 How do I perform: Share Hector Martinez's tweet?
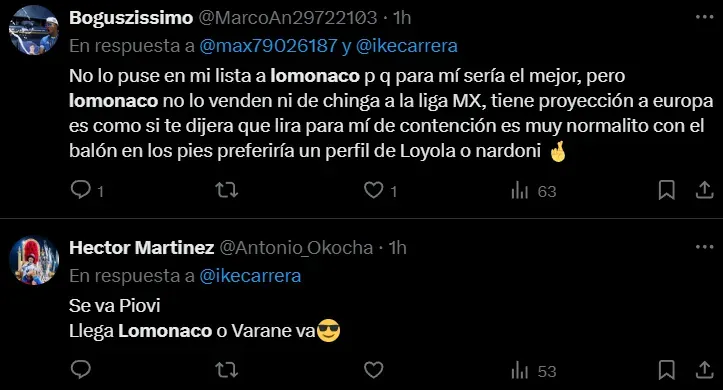tap(704, 370)
